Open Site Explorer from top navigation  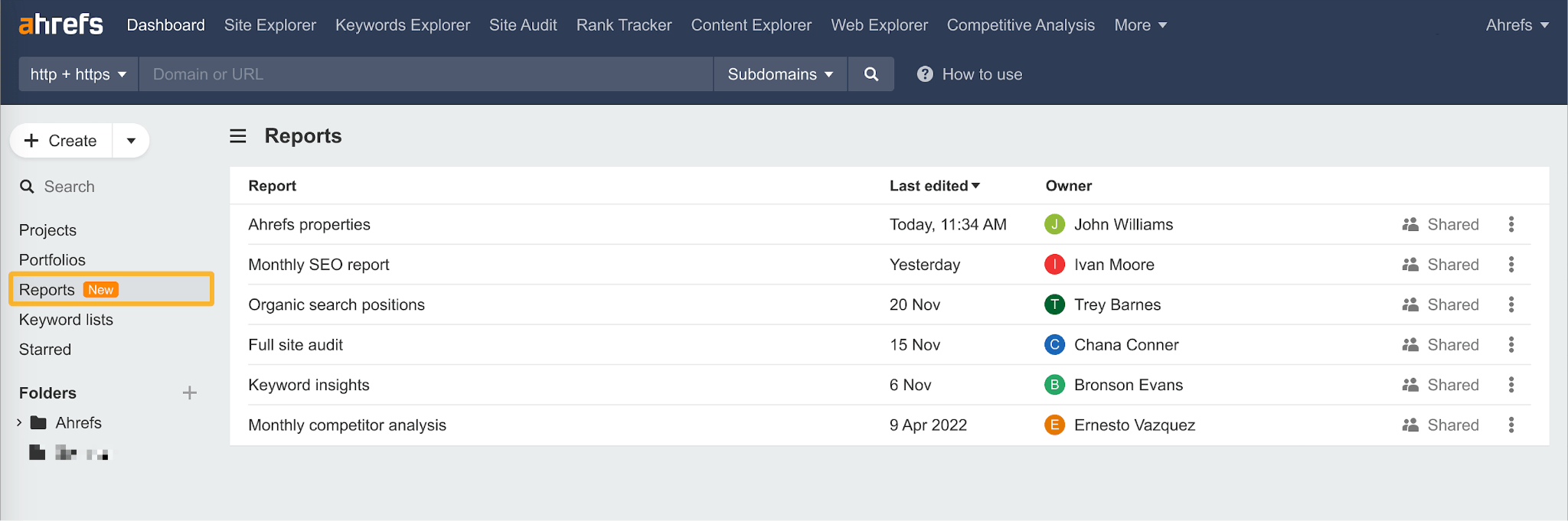pyautogui.click(x=269, y=25)
